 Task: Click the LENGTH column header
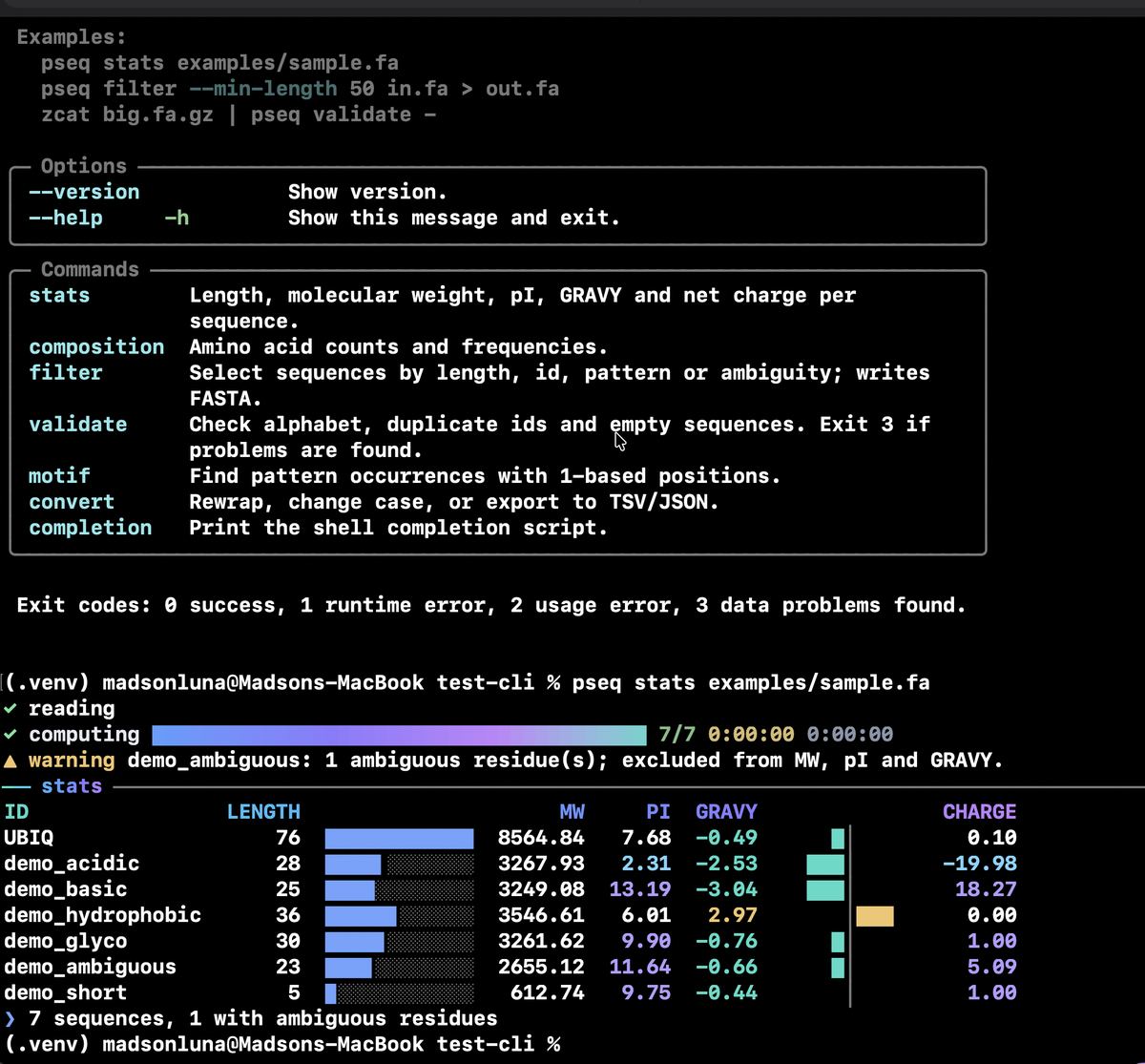pos(263,812)
